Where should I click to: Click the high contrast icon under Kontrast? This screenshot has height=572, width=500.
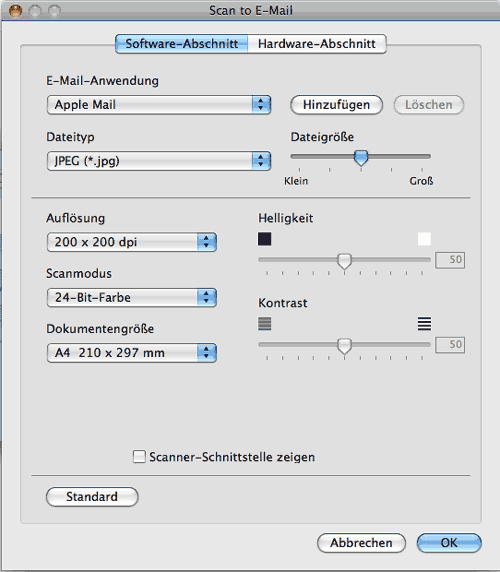[424, 324]
